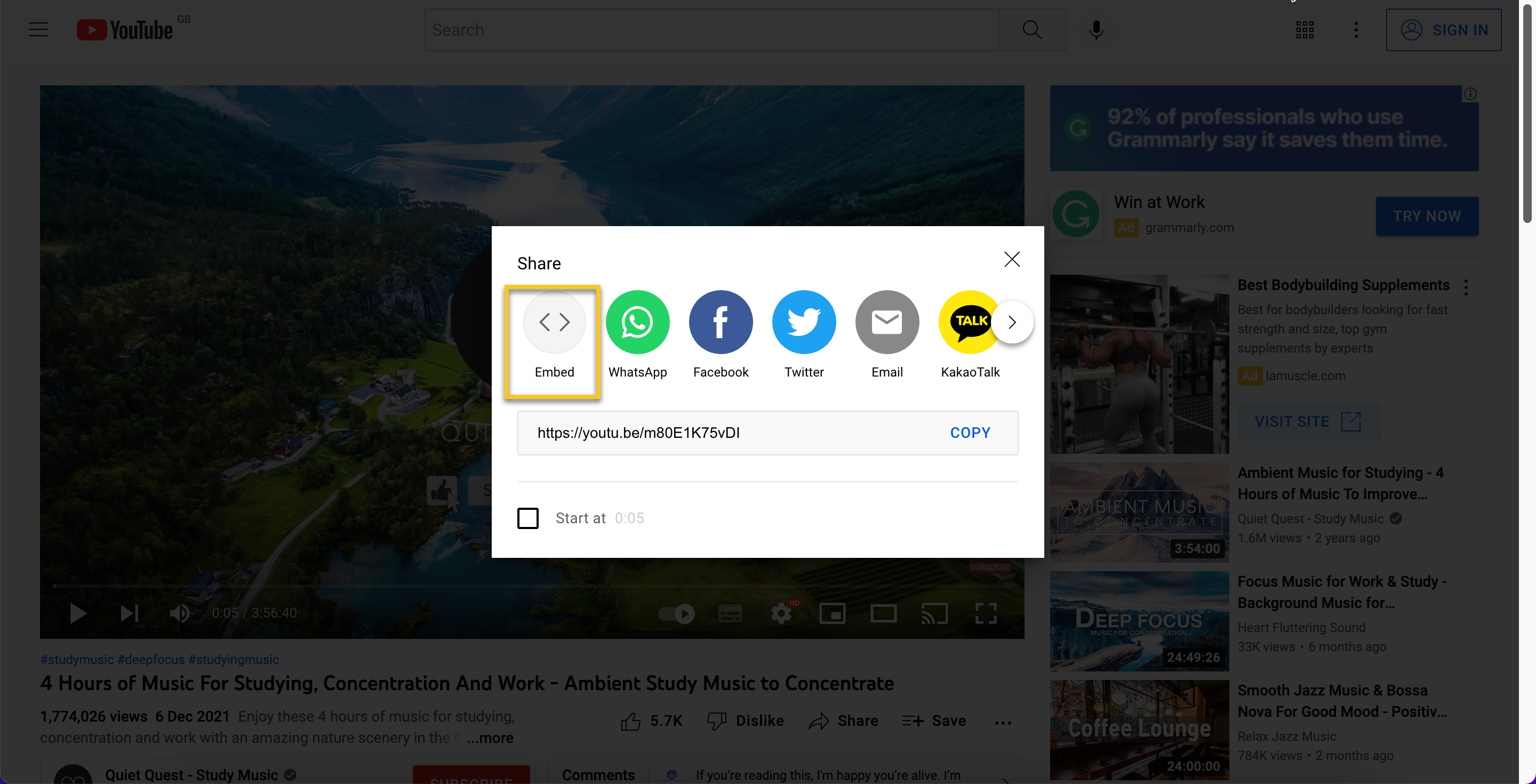
Task: Enter full screen mode
Action: pyautogui.click(x=986, y=613)
